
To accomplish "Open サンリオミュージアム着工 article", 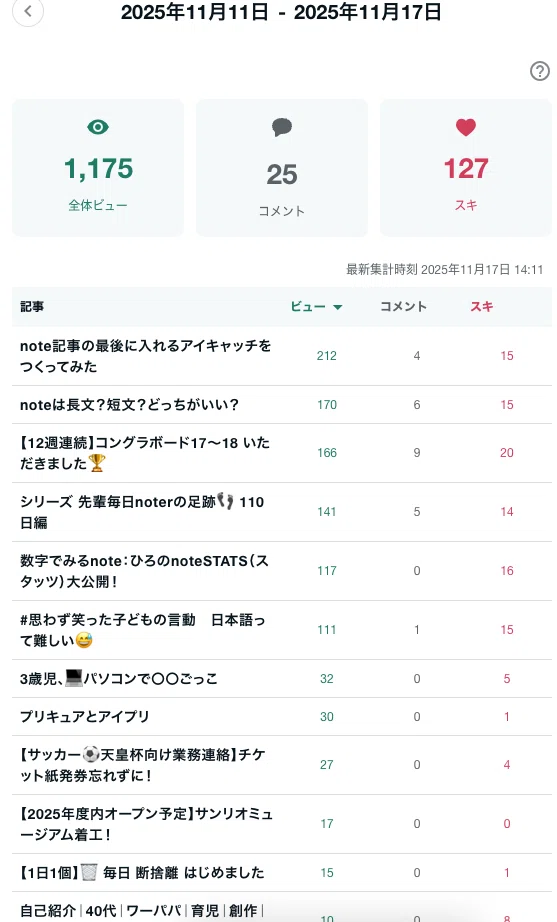I will 146,824.
